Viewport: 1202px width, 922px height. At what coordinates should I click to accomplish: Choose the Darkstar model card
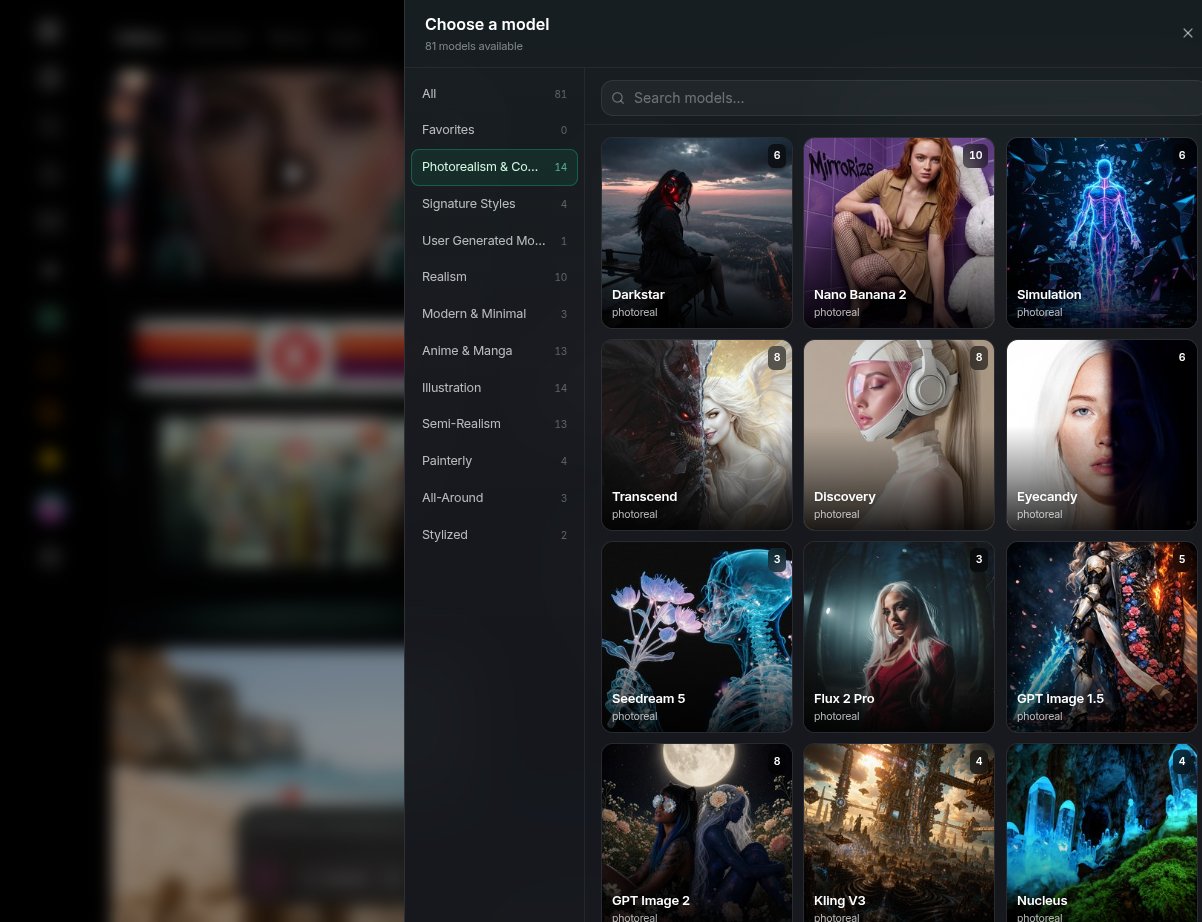697,233
